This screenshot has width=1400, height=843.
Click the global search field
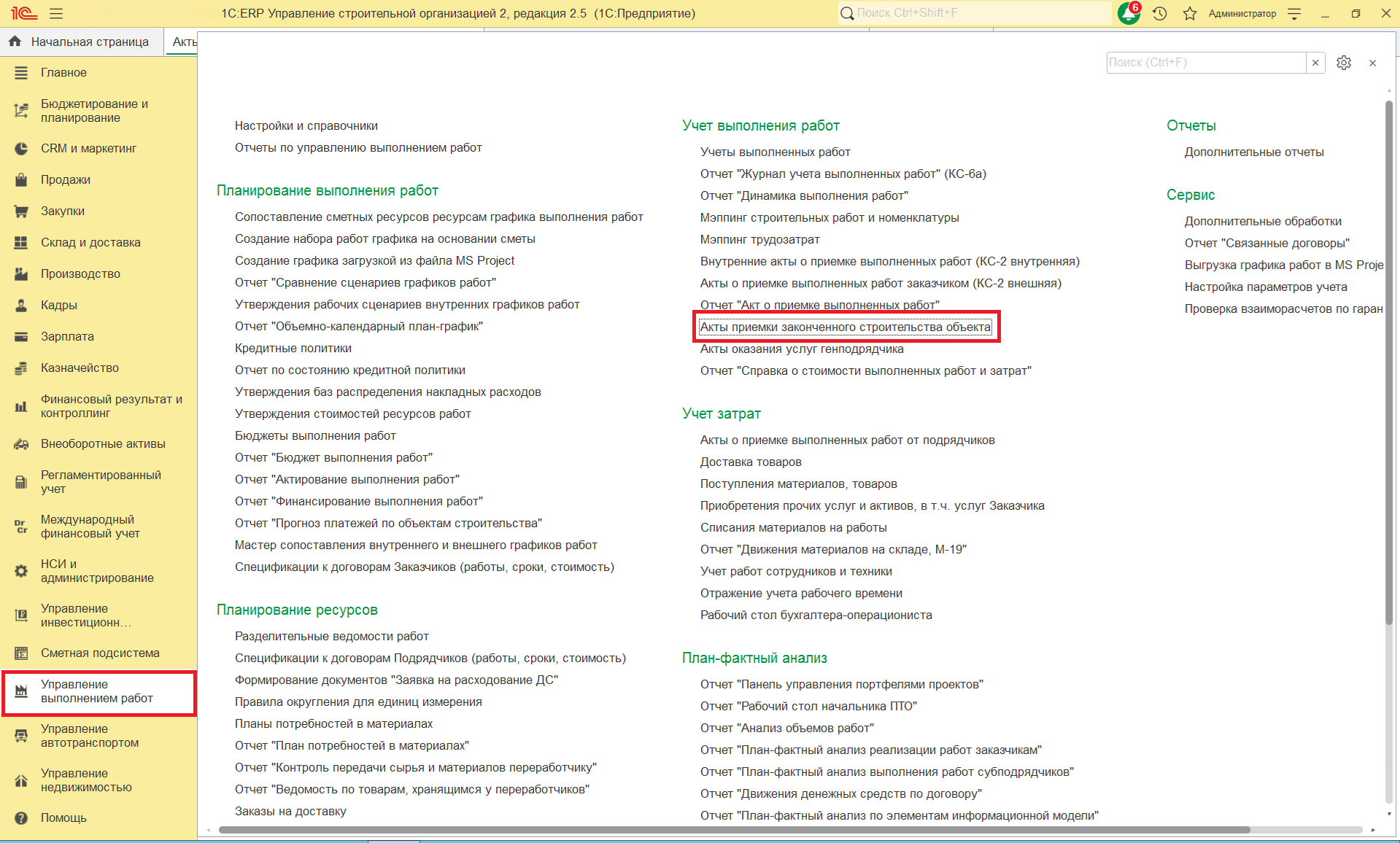click(x=978, y=13)
